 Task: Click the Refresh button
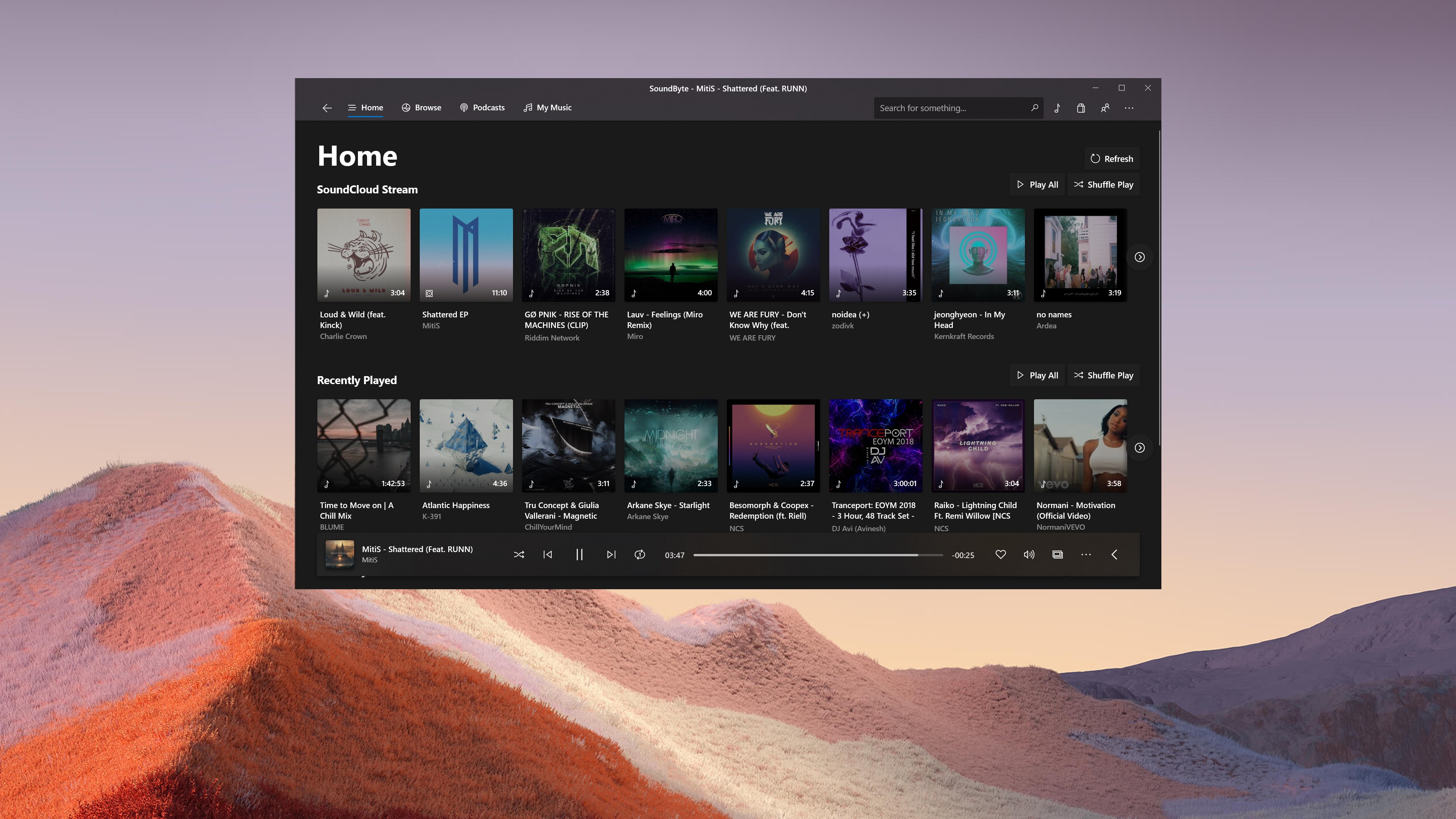[1111, 159]
